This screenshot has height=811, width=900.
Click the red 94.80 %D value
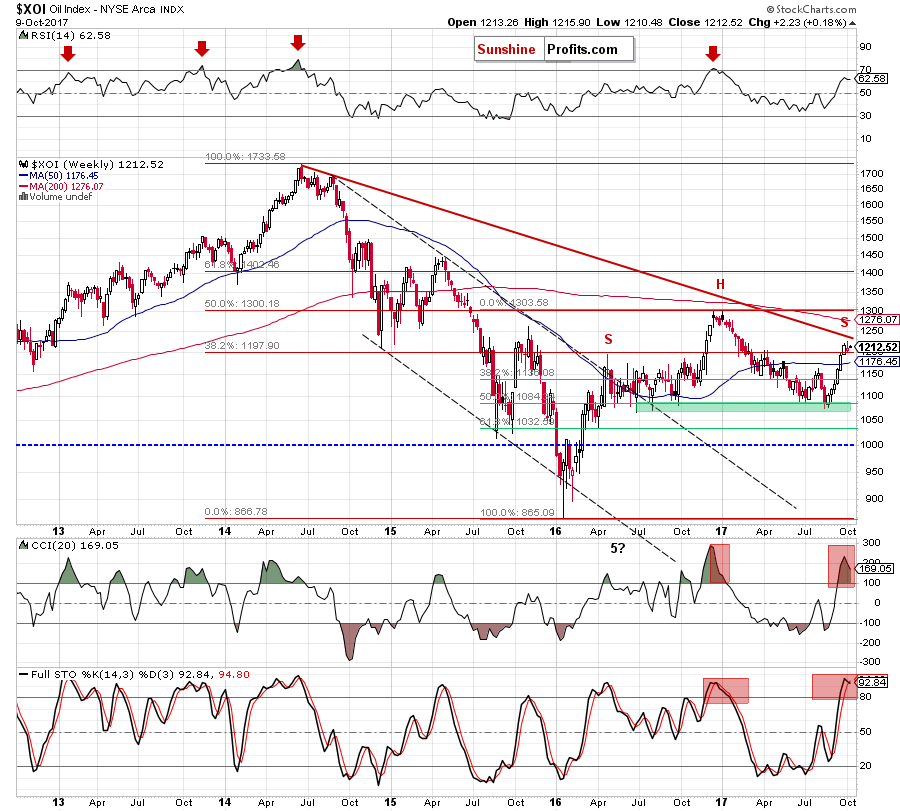(234, 674)
